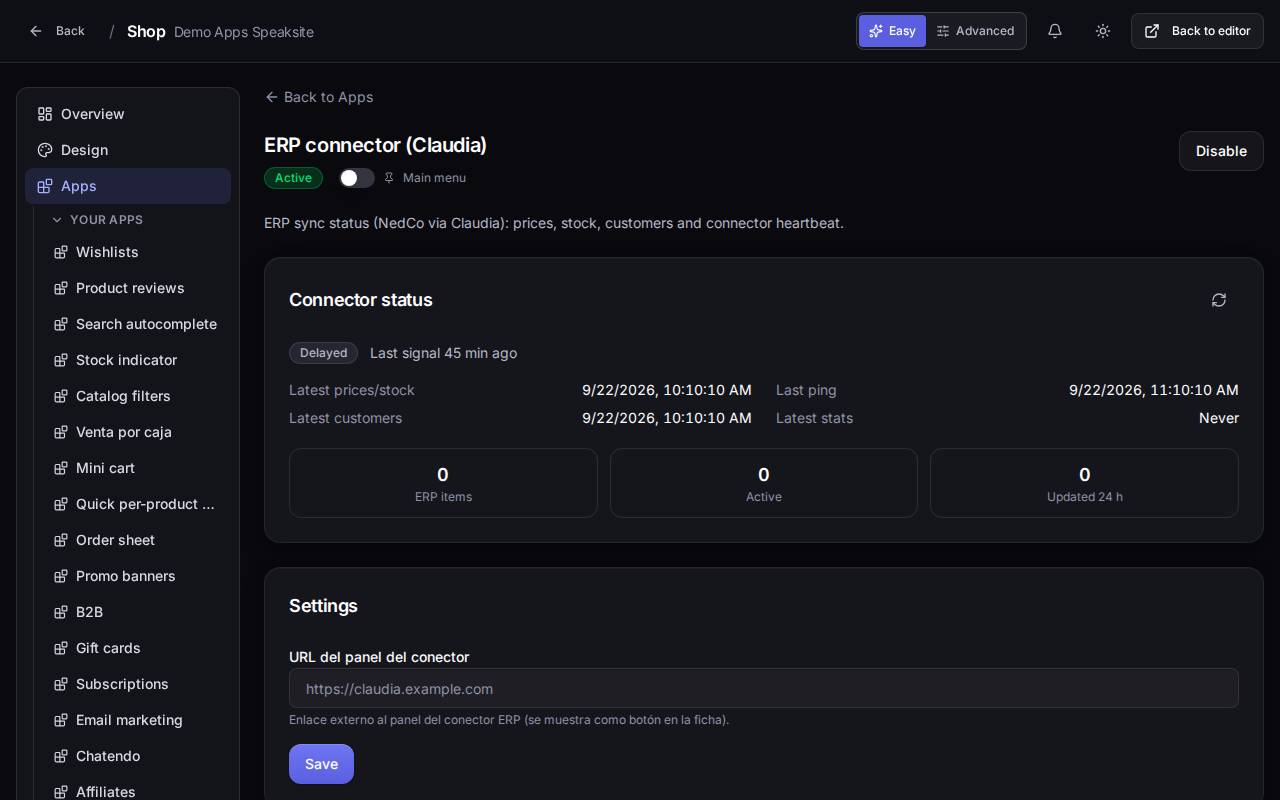This screenshot has height=800, width=1280.
Task: Click the Main menu pin icon
Action: pyautogui.click(x=389, y=178)
